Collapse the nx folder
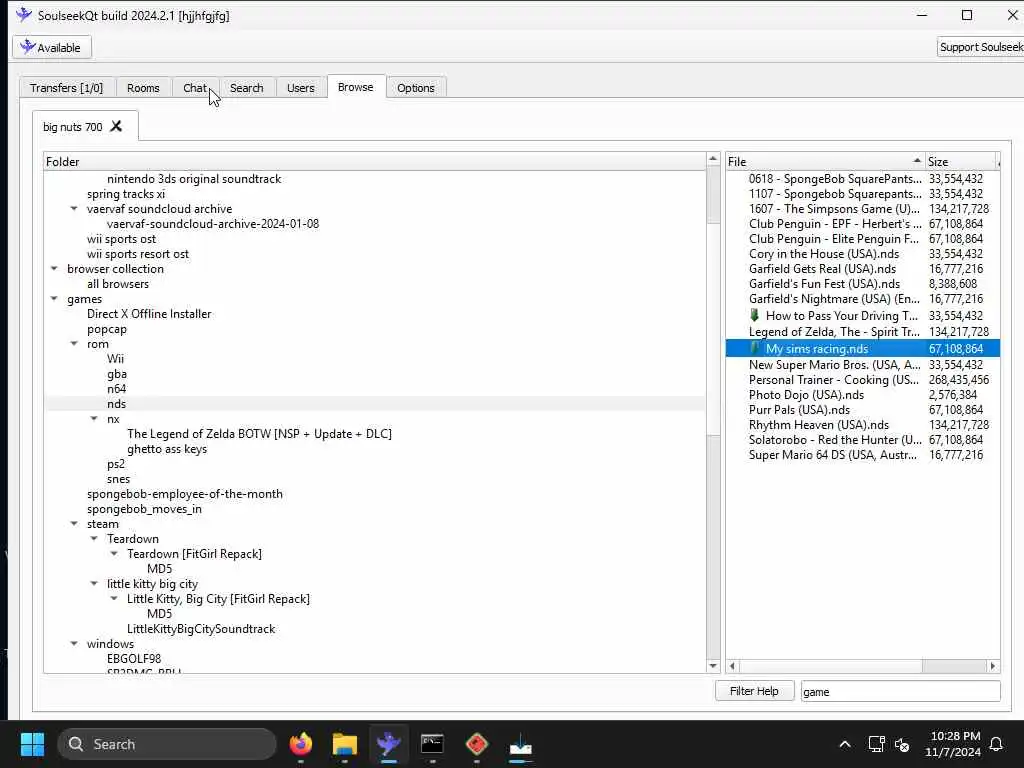 [94, 419]
